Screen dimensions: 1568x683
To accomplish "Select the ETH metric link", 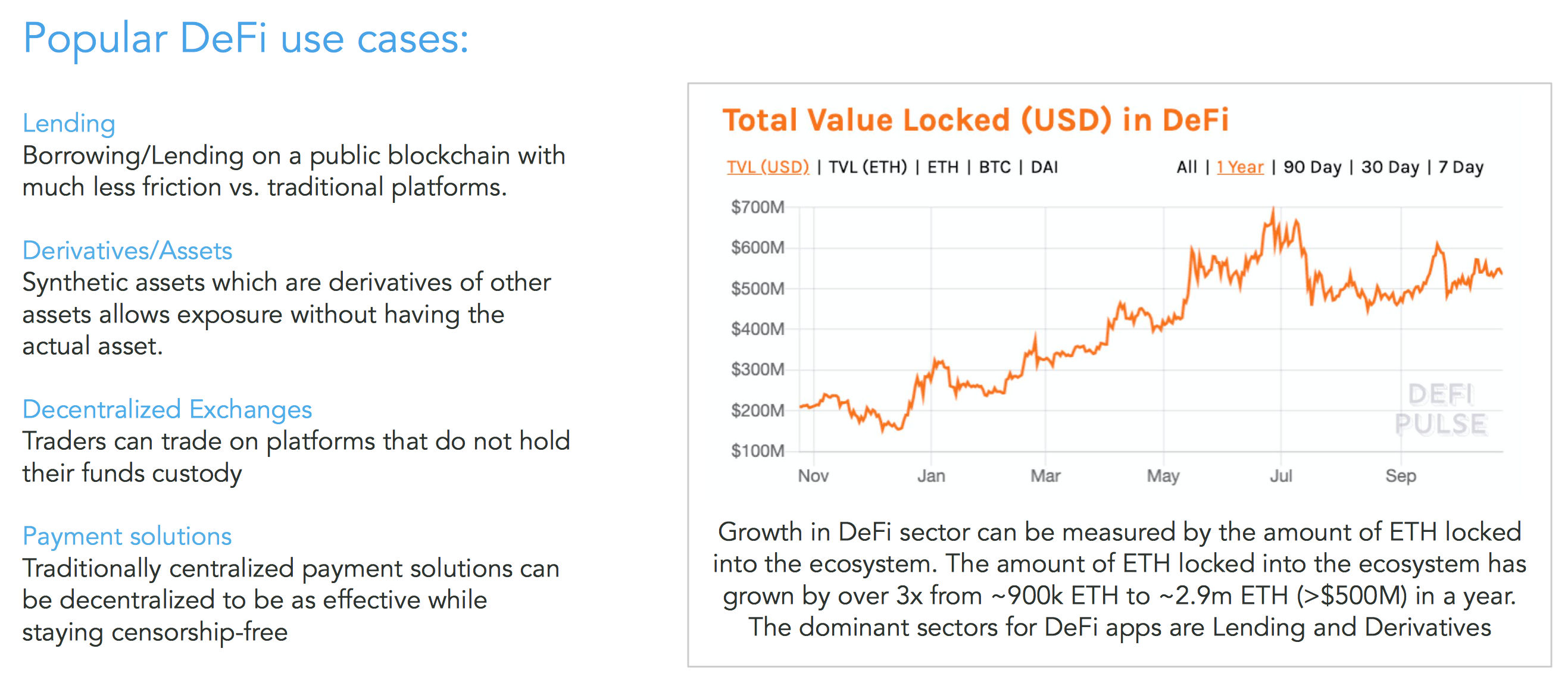I will point(942,167).
